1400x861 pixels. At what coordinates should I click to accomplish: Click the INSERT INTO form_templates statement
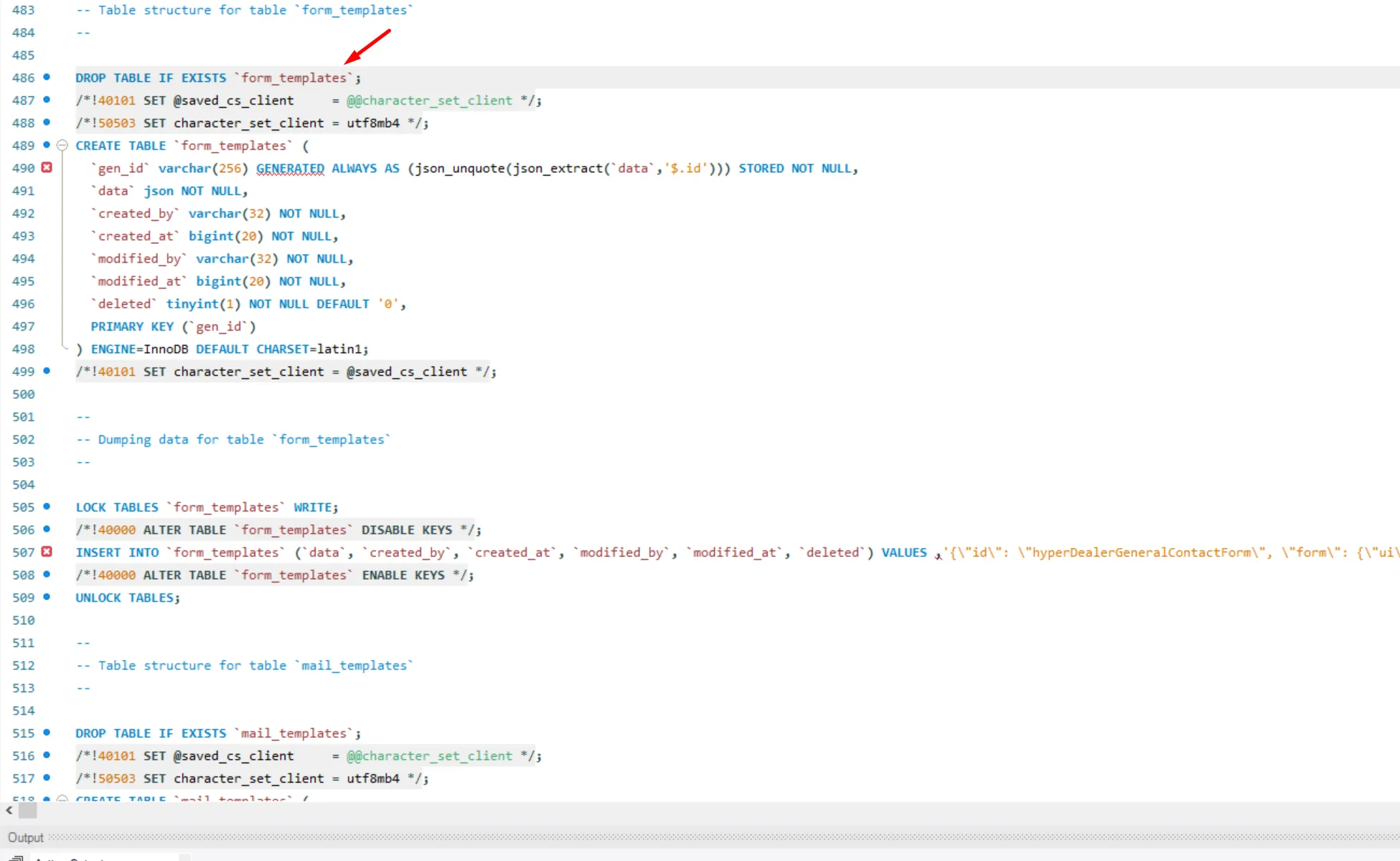point(737,552)
